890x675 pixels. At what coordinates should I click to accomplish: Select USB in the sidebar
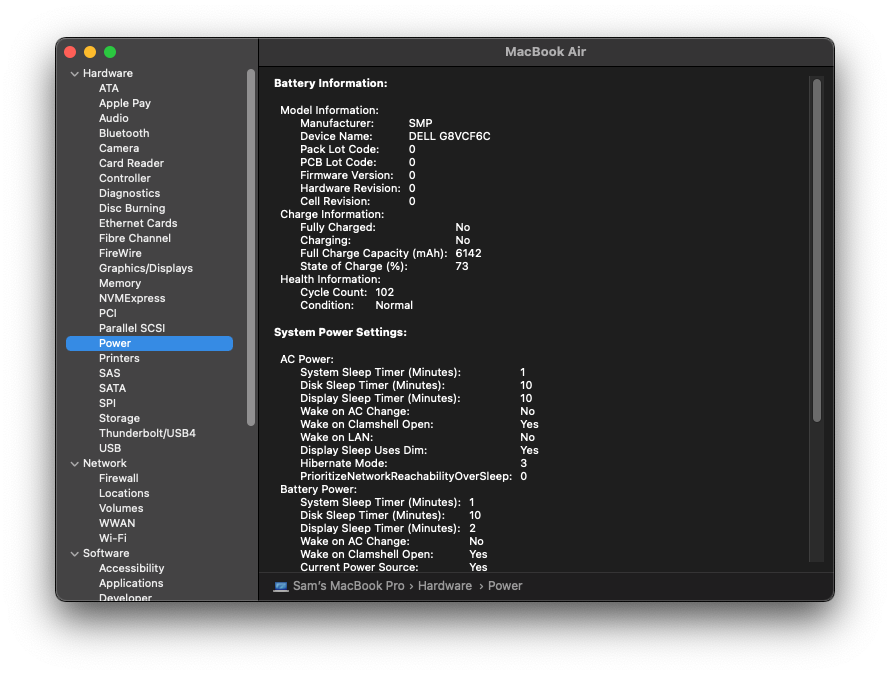tap(110, 448)
